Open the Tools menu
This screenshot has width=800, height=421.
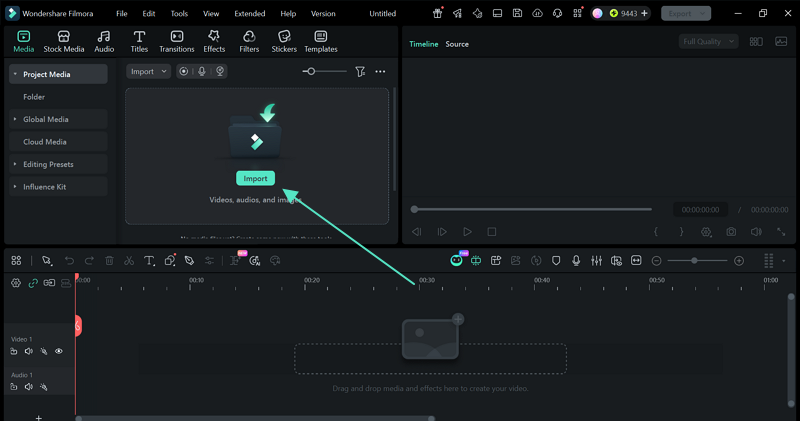tap(179, 14)
